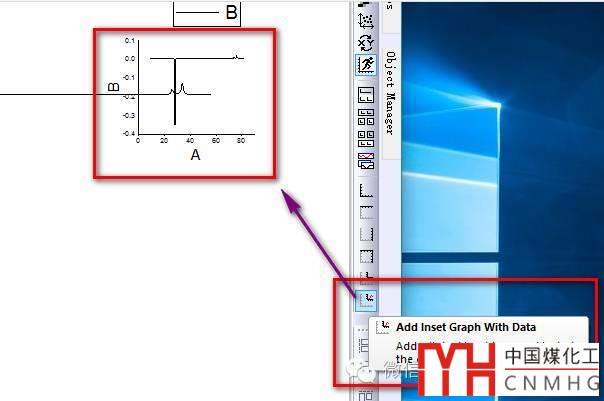Select the inset graph's Y axis title B
This screenshot has height=401, width=604.
tap(114, 87)
